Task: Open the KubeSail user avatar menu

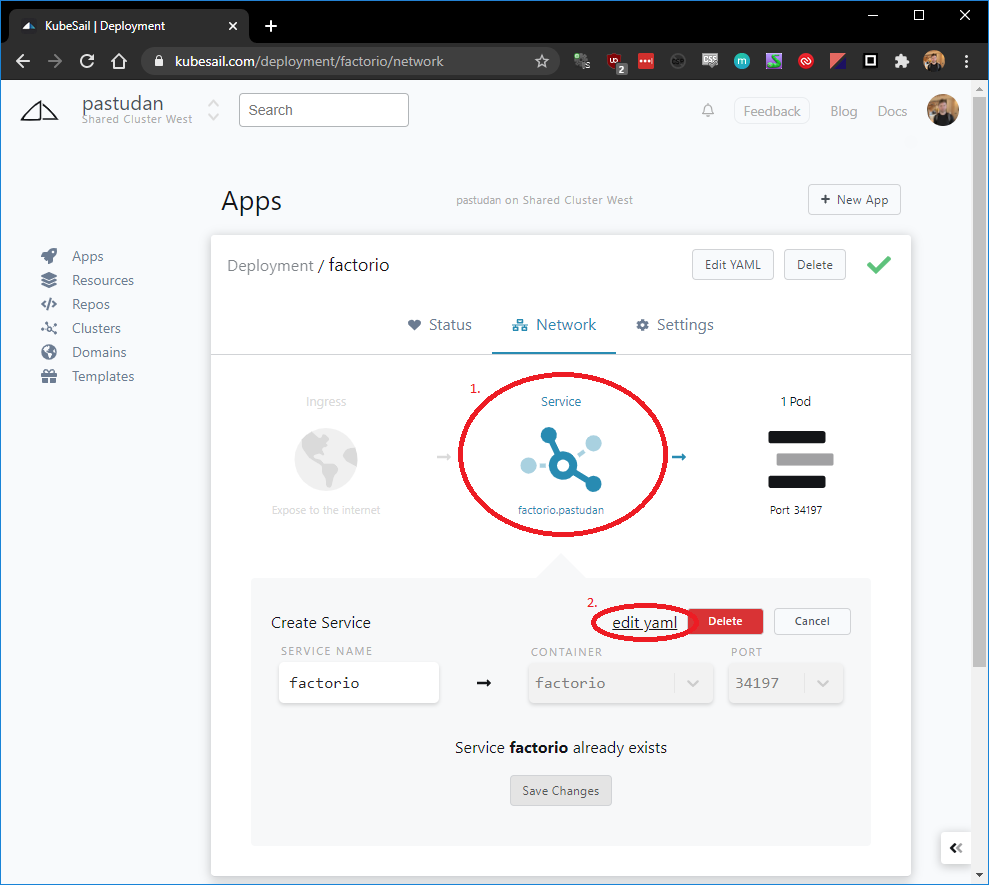Action: click(x=942, y=110)
